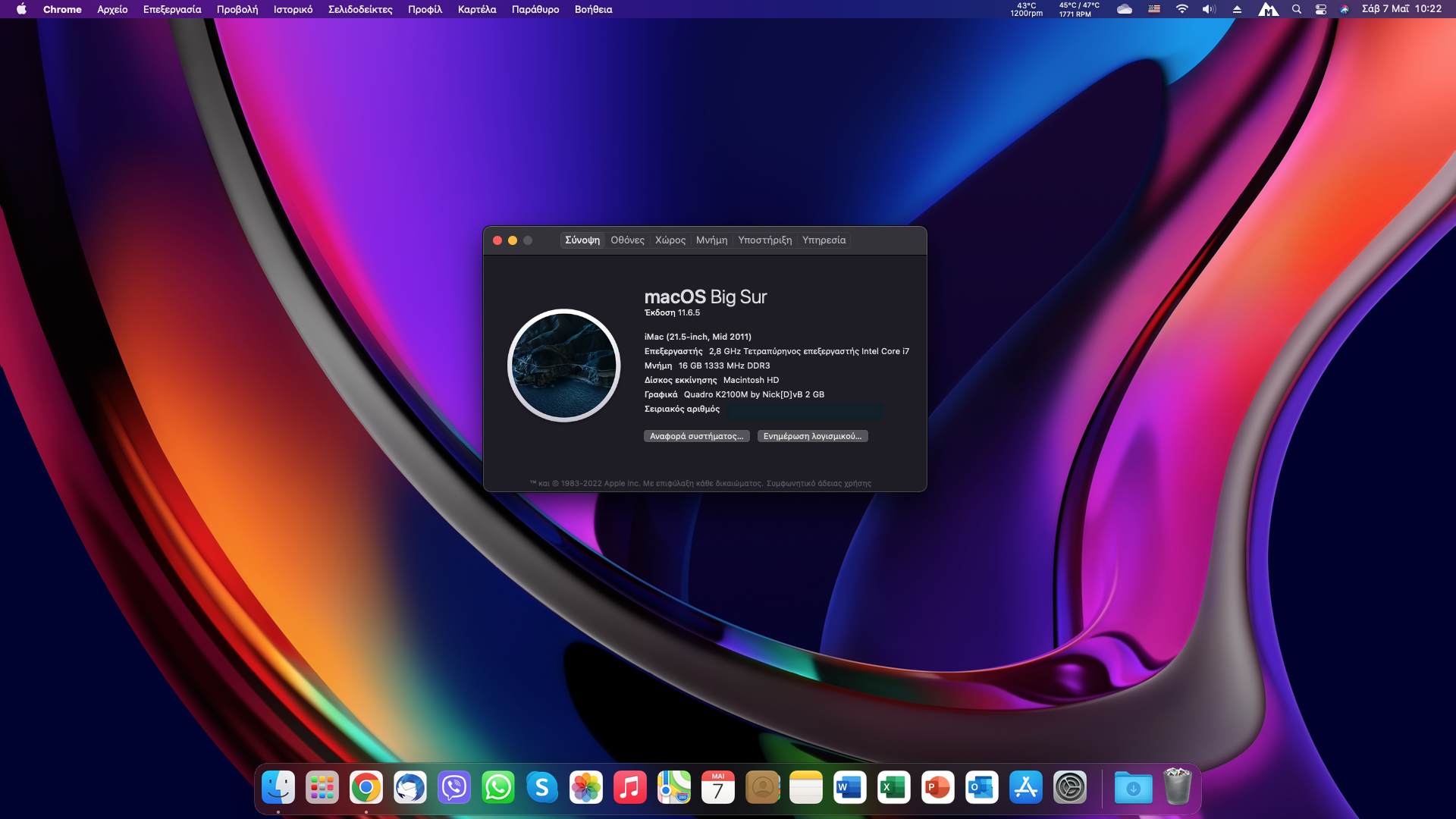Open Google Chrome from the dock
1456x819 pixels.
tap(366, 788)
